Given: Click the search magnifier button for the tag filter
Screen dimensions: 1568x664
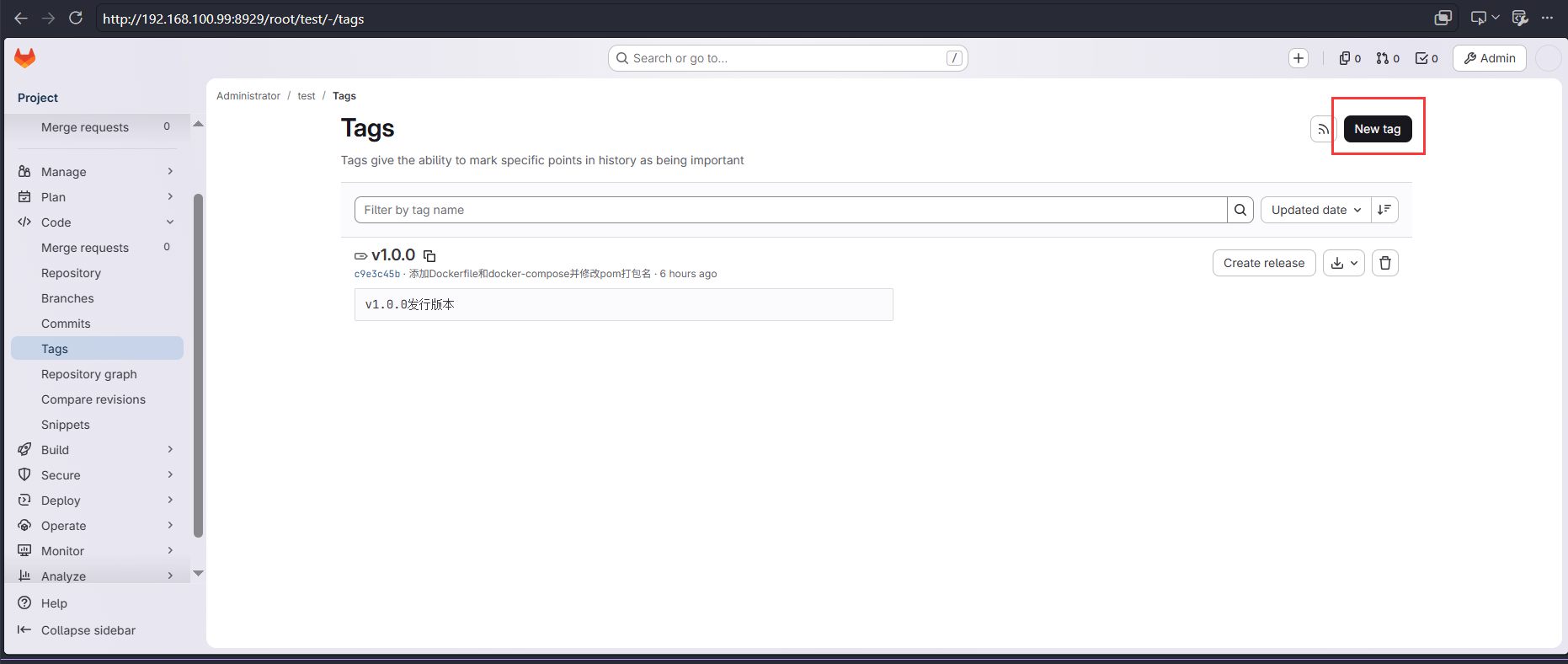Looking at the screenshot, I should point(1240,210).
